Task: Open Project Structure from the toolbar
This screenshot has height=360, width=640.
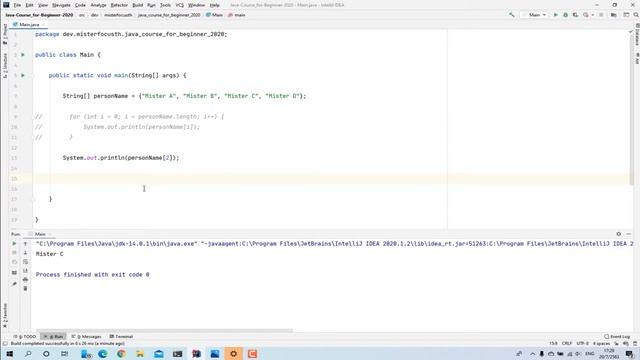Action: [x=613, y=15]
